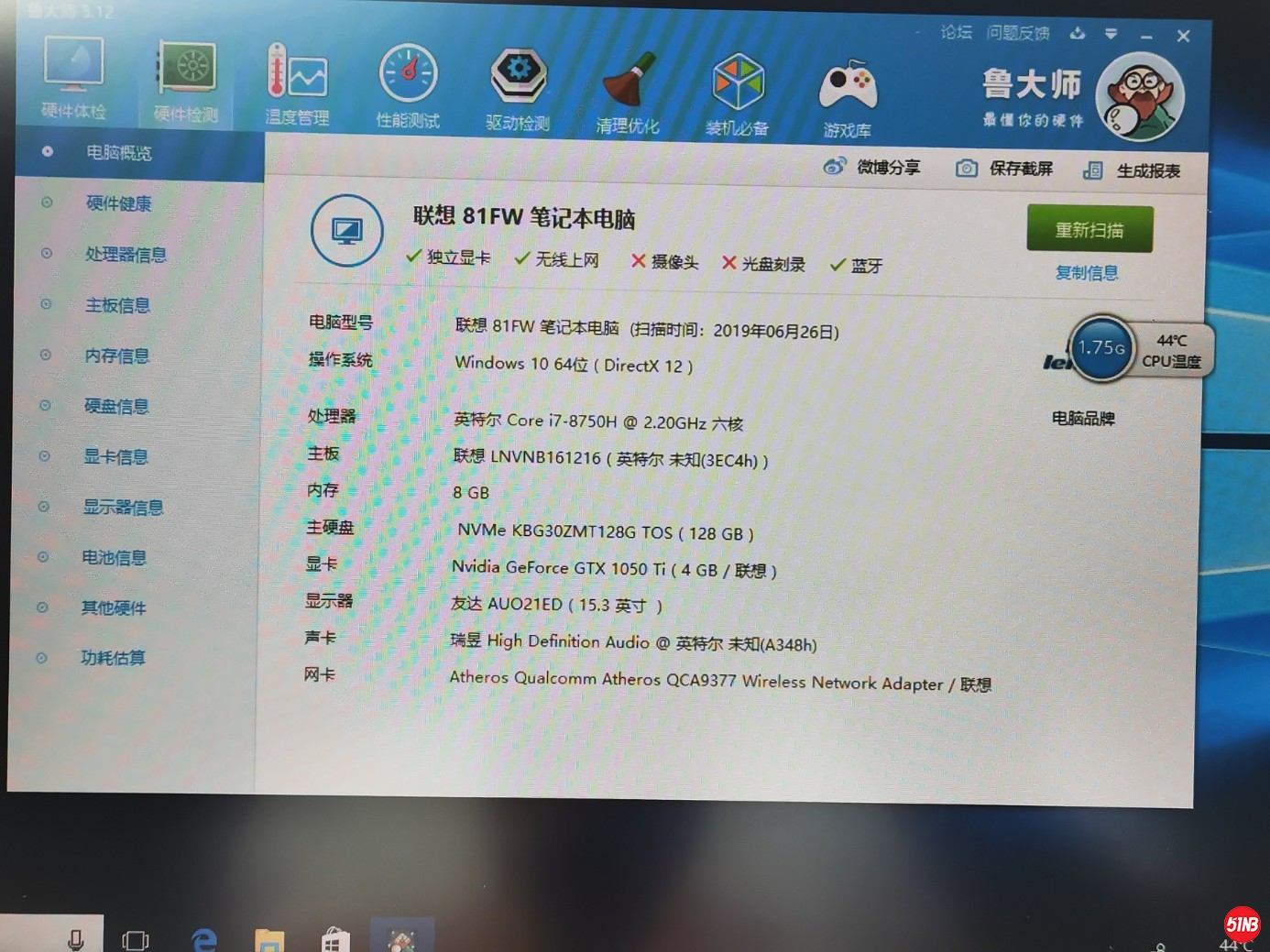Open Task View from the taskbar

[x=136, y=940]
